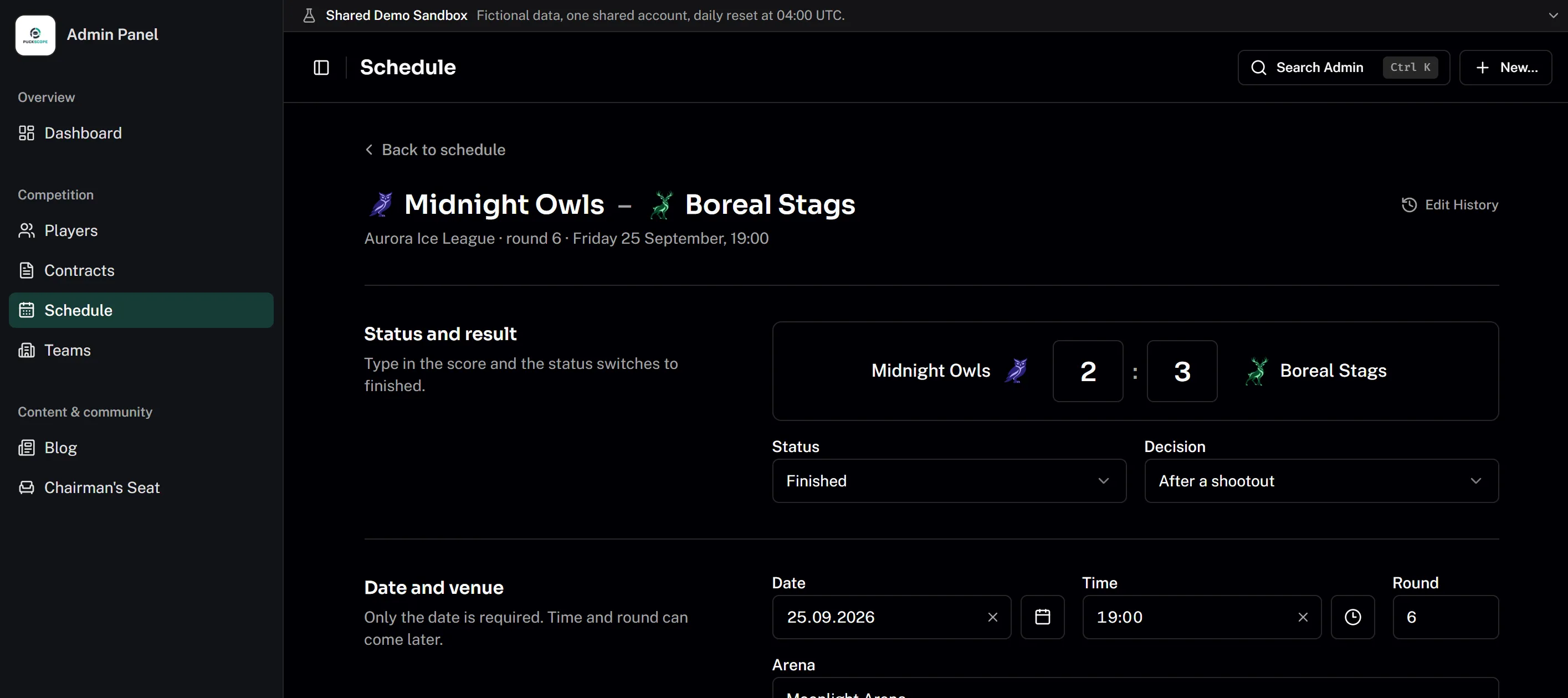Screen dimensions: 1568x698
Task: Click the Admin Panel title
Action: 112,35
